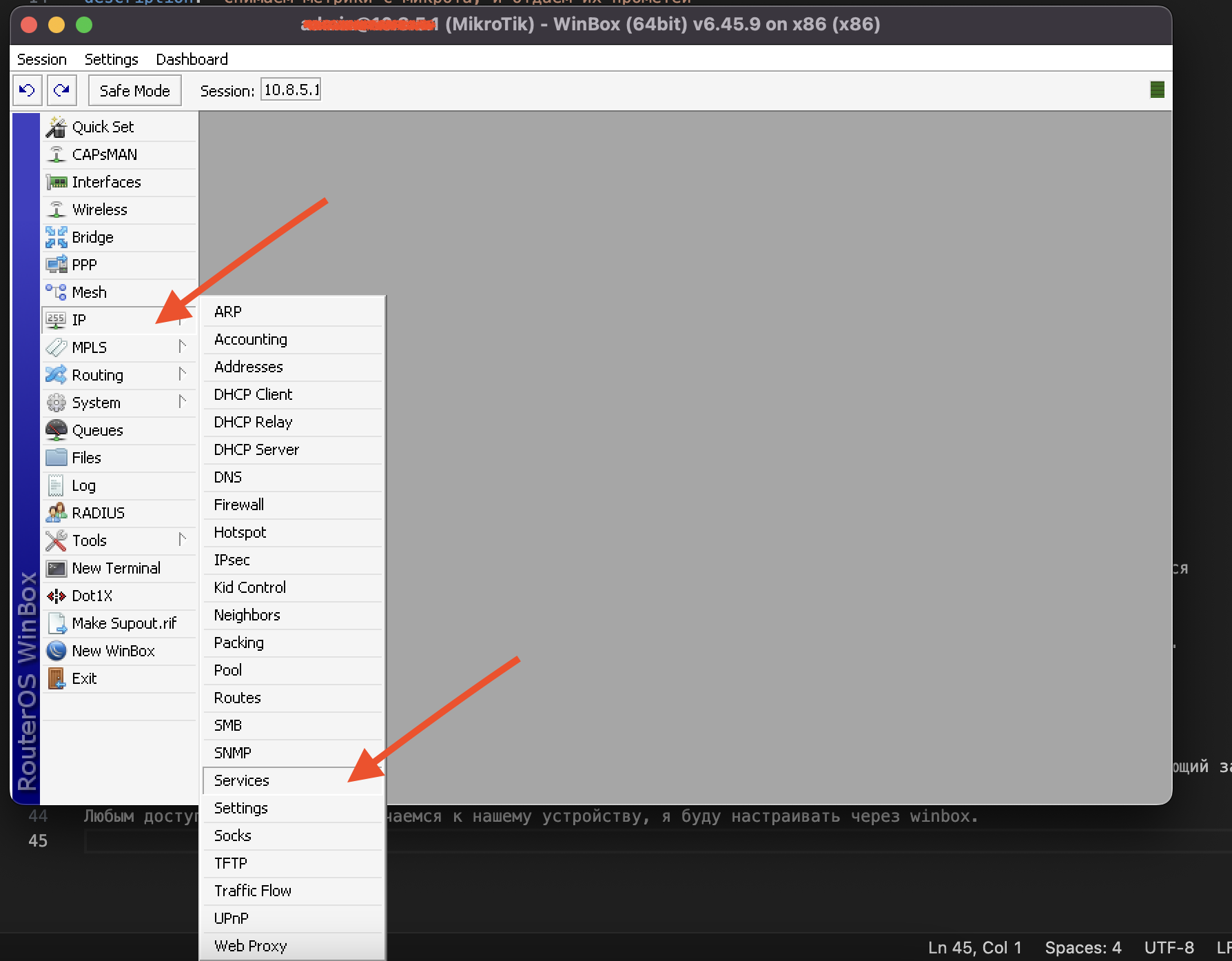Click the PPP computers icon
Viewport: 1232px width, 961px height.
[x=56, y=265]
